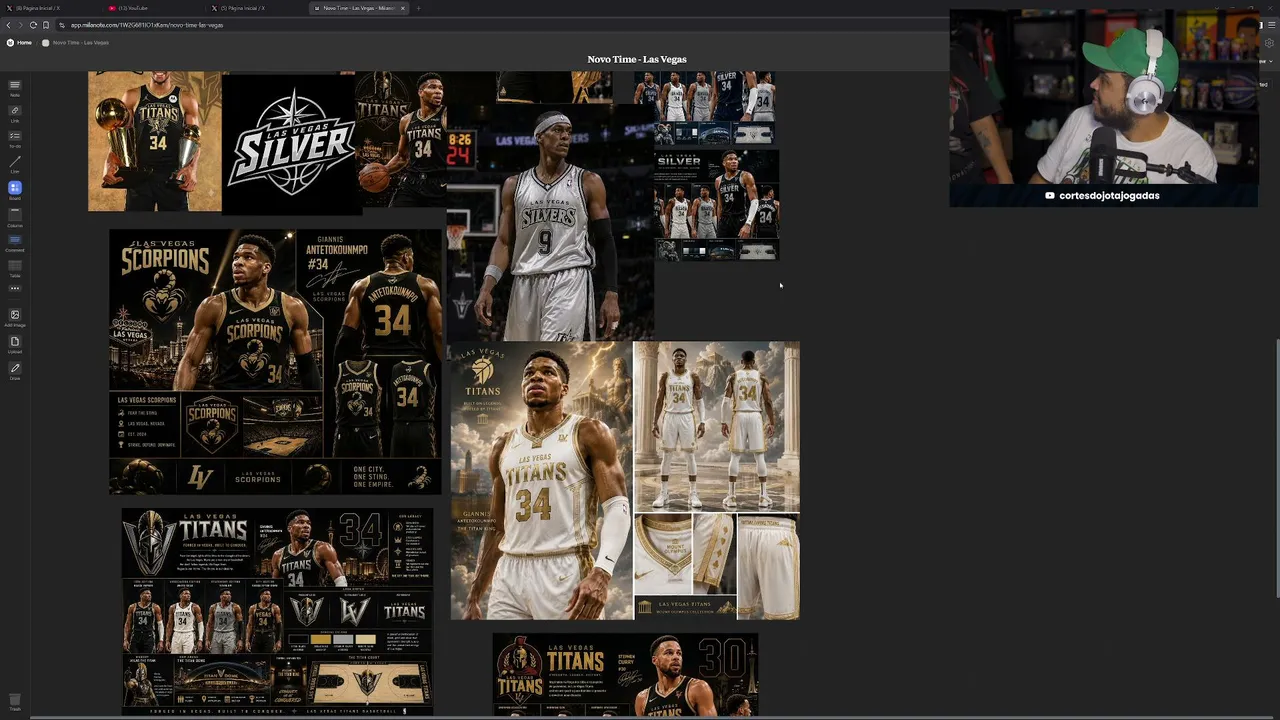Close the Novo Time - Las Vegas tab
Screen dimensions: 1280x720
403,8
